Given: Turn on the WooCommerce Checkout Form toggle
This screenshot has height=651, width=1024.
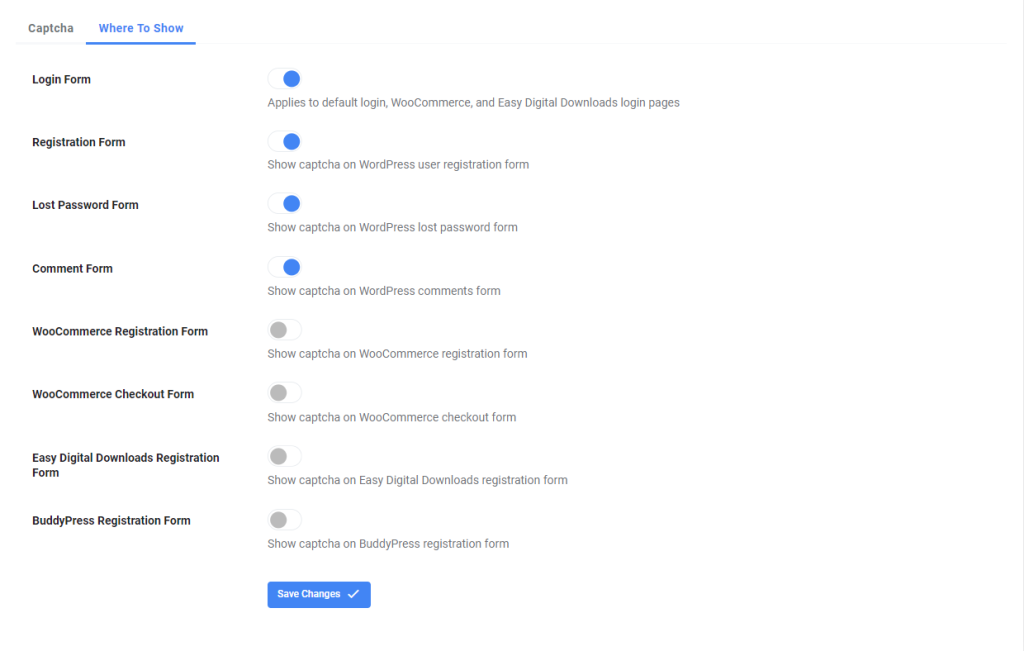Looking at the screenshot, I should click(285, 393).
